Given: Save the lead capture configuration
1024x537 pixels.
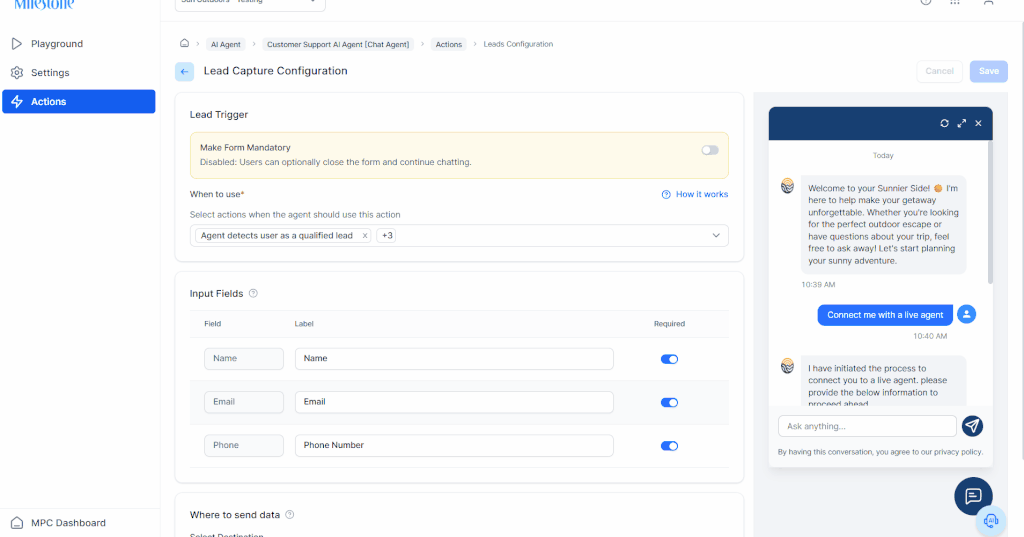Looking at the screenshot, I should [988, 71].
